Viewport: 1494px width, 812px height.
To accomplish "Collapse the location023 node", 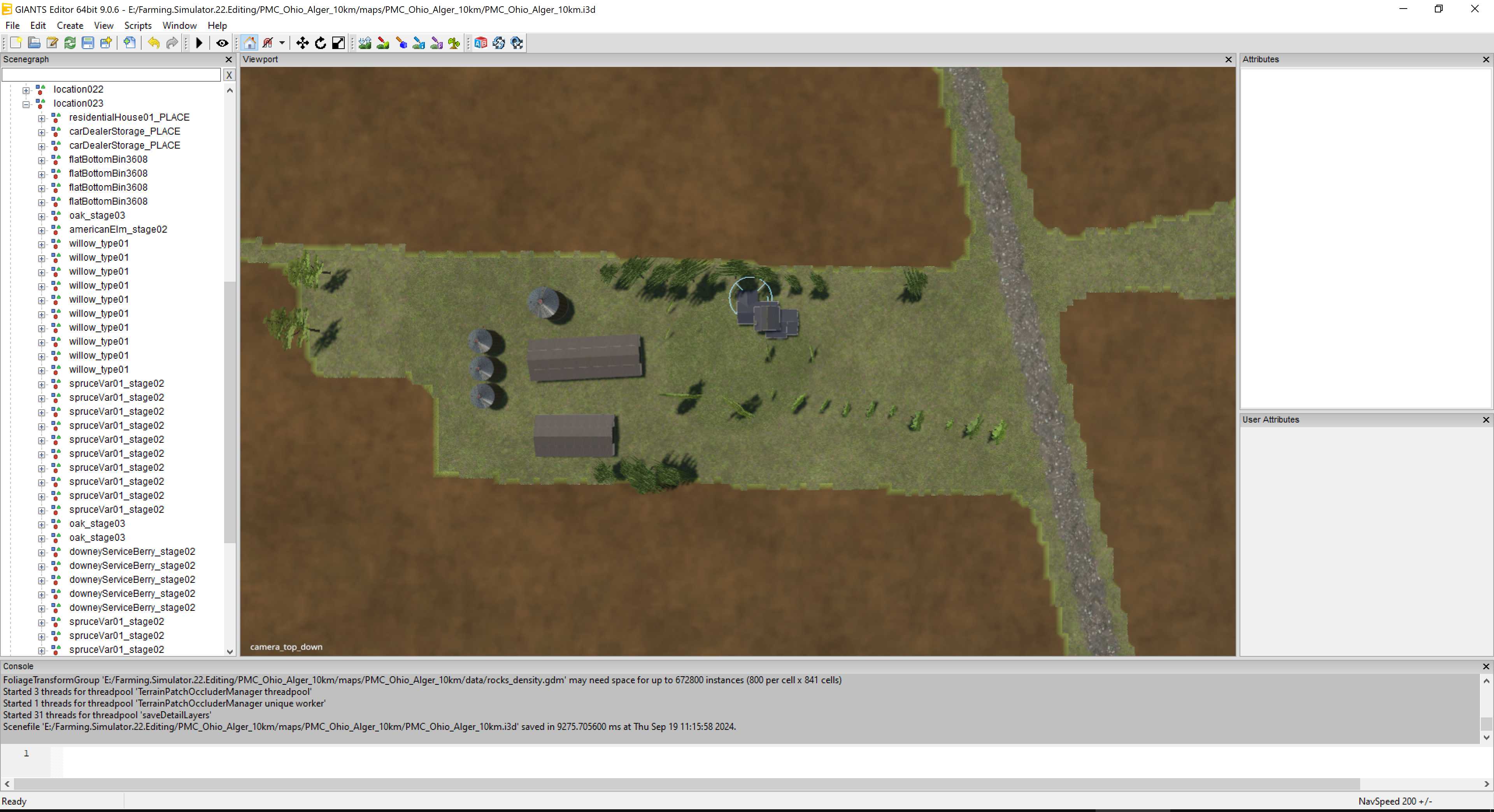I will pyautogui.click(x=26, y=104).
